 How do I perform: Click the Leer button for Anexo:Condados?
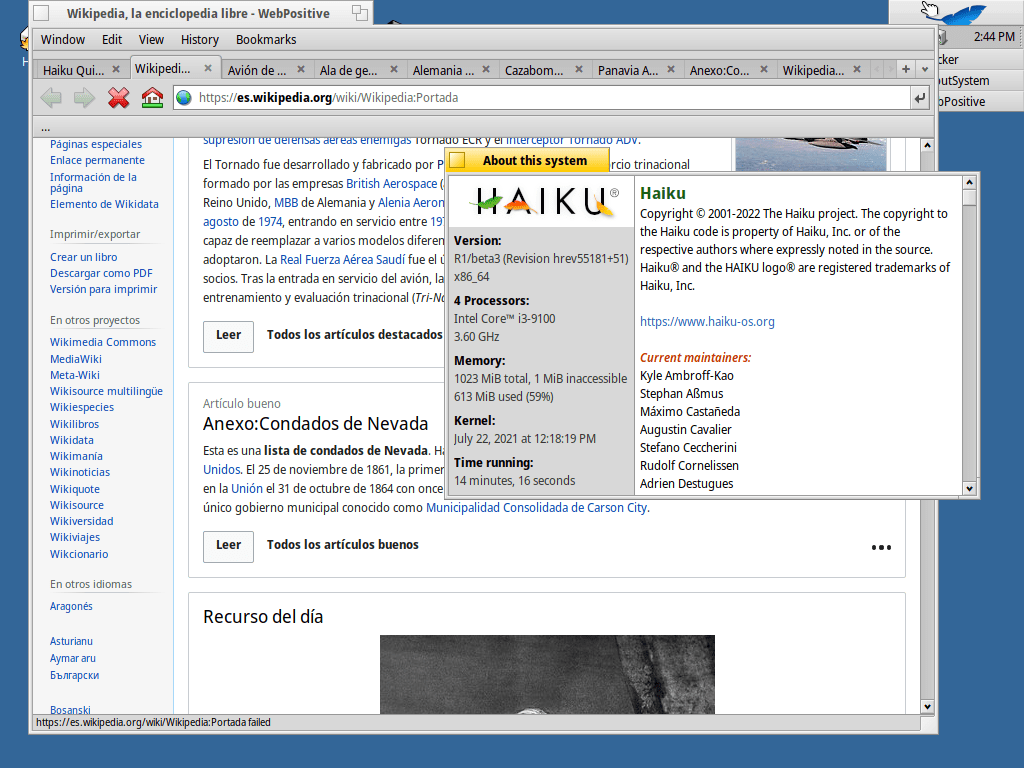[228, 546]
